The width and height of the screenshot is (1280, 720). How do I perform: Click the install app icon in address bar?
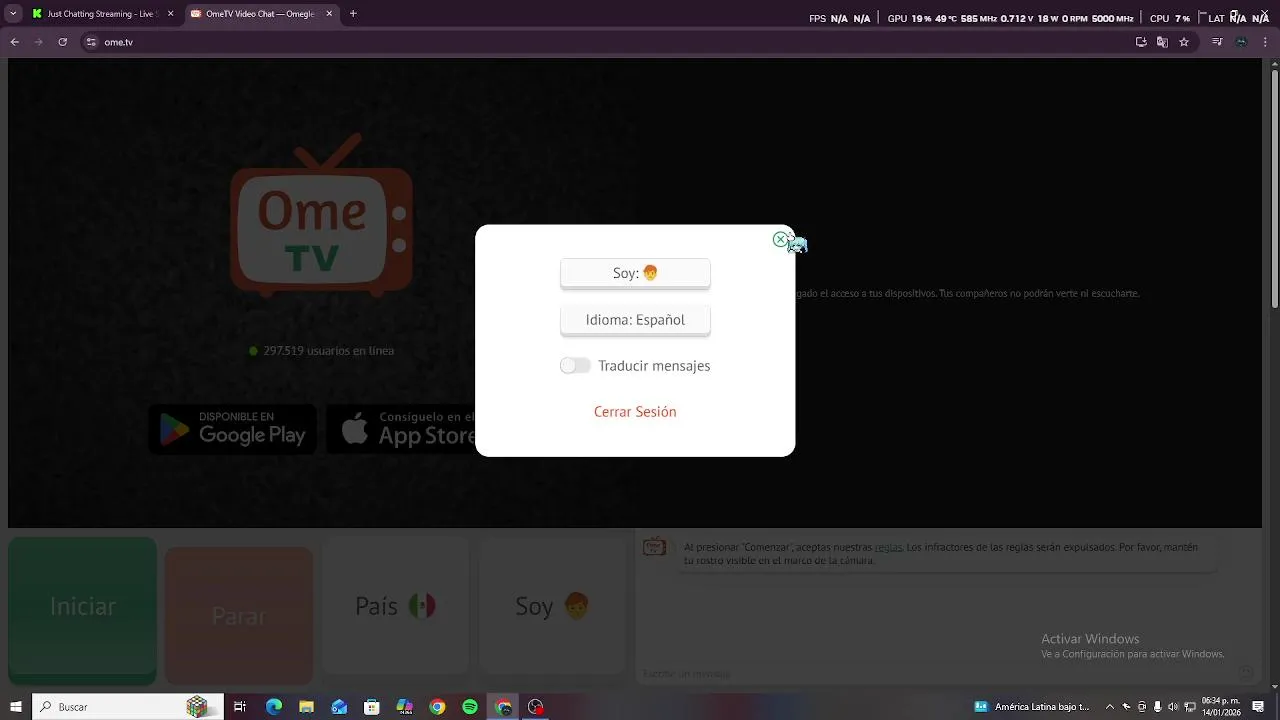1141,42
